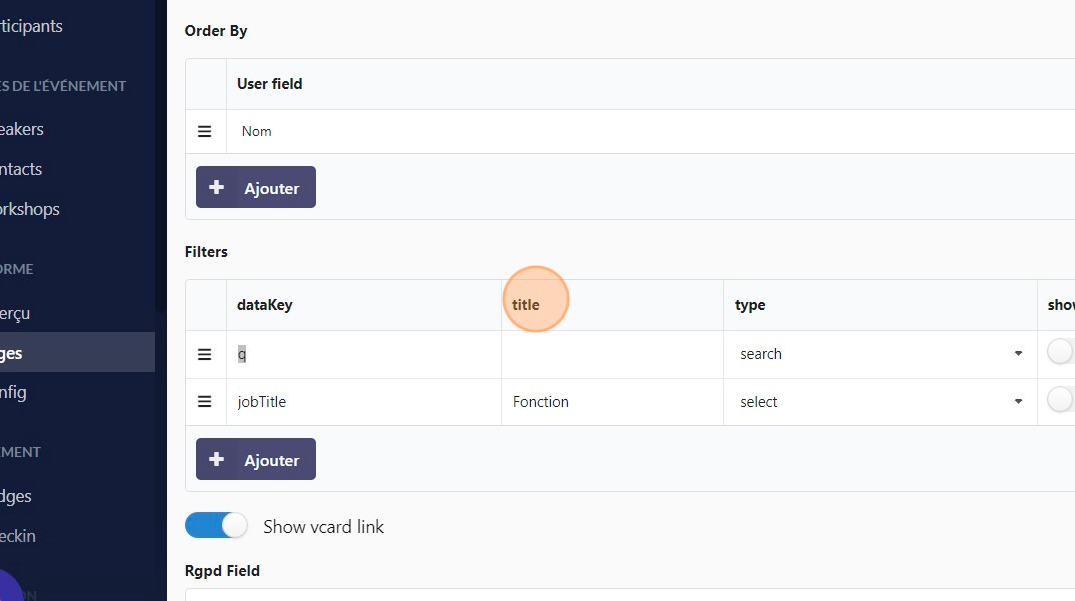Disable the Show vcard link switch
The width and height of the screenshot is (1075, 601).
point(216,526)
